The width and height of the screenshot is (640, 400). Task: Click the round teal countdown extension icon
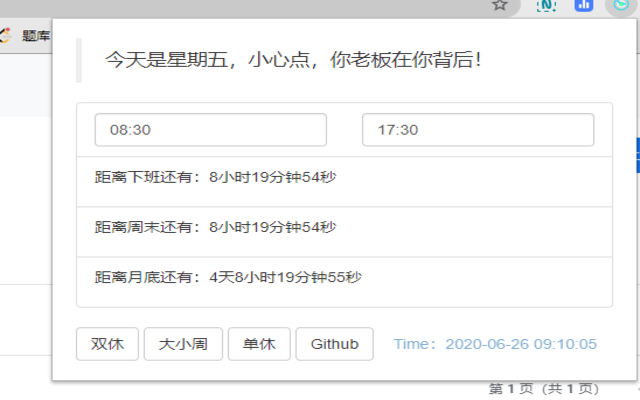(x=621, y=5)
